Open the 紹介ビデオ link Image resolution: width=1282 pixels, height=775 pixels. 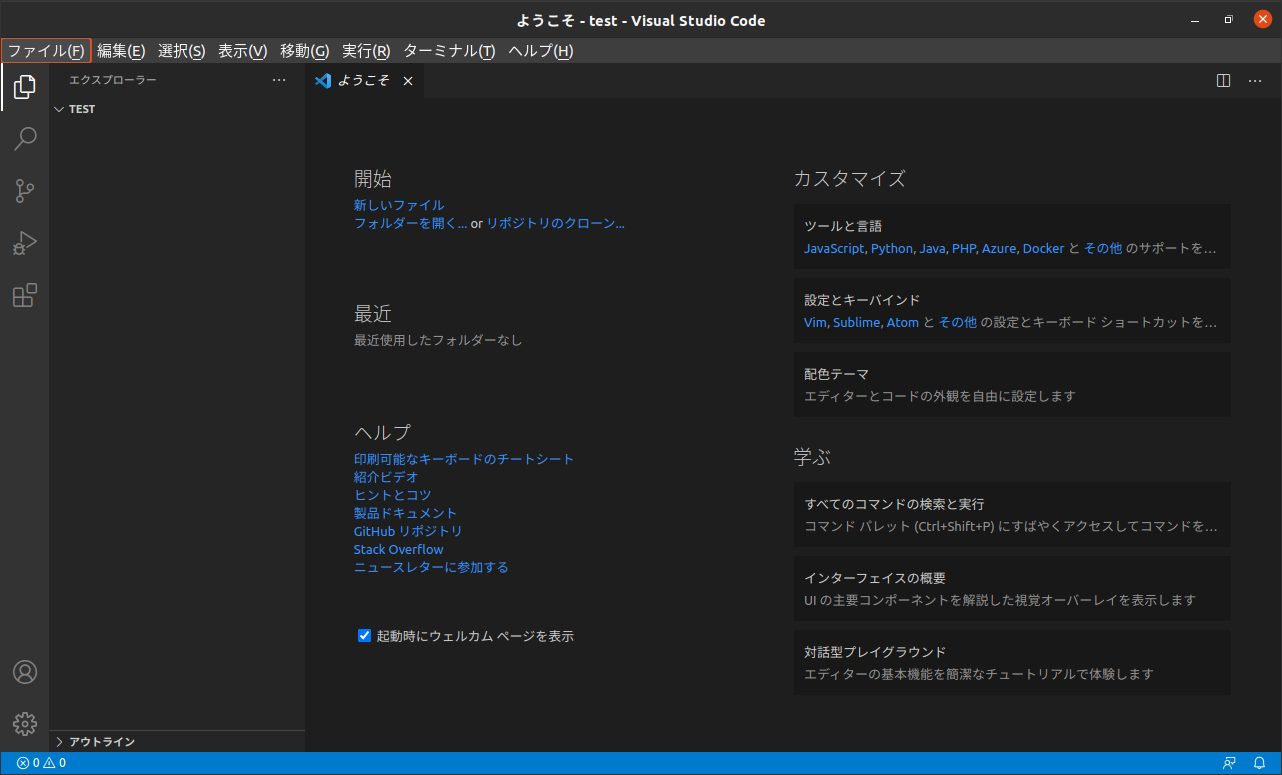(x=386, y=477)
